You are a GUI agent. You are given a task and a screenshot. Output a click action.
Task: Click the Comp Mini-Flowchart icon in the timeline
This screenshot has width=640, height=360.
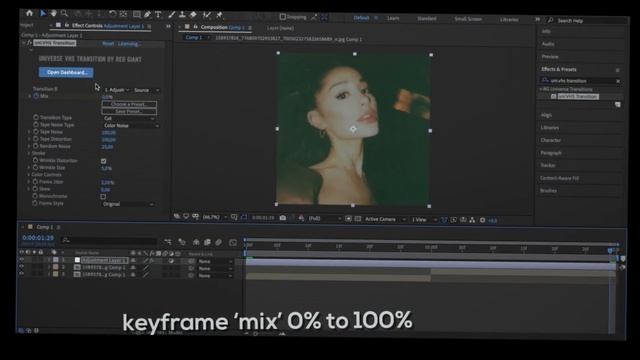tap(168, 242)
